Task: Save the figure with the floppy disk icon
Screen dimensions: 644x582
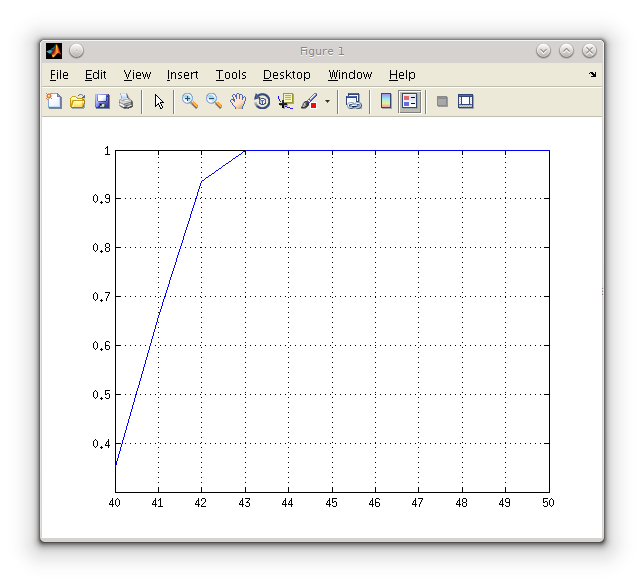Action: [x=102, y=101]
